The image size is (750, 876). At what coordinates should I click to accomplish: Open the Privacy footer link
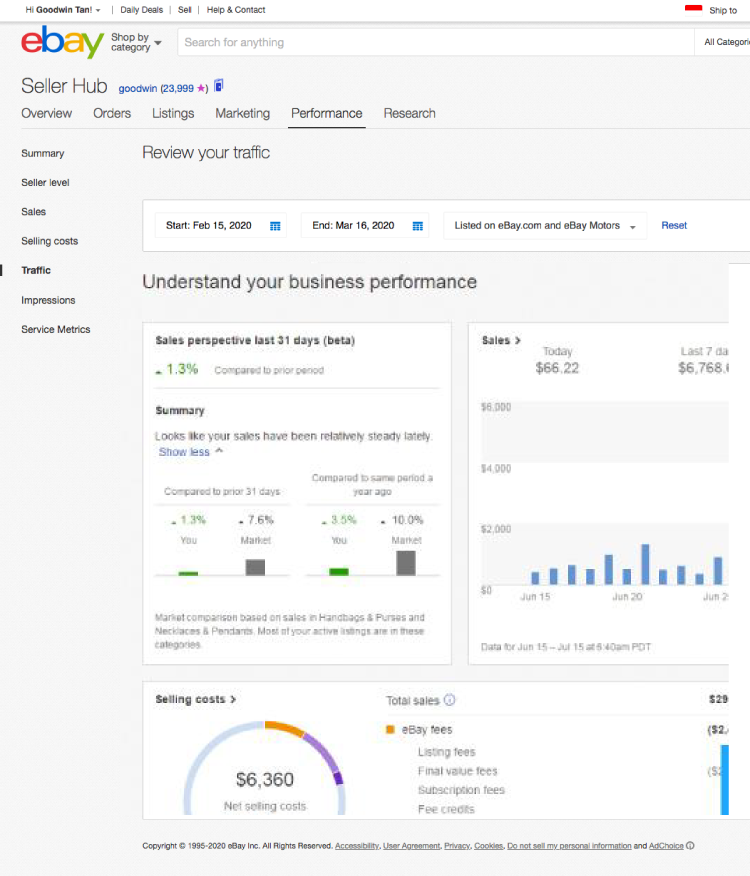457,846
